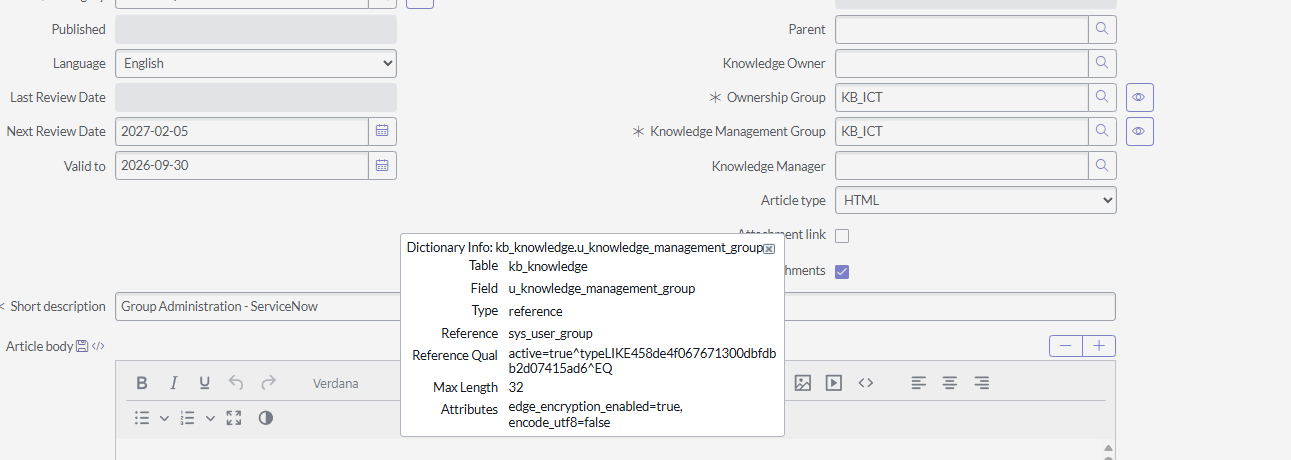Click into the Valid to date field
The height and width of the screenshot is (460, 1291).
(241, 165)
